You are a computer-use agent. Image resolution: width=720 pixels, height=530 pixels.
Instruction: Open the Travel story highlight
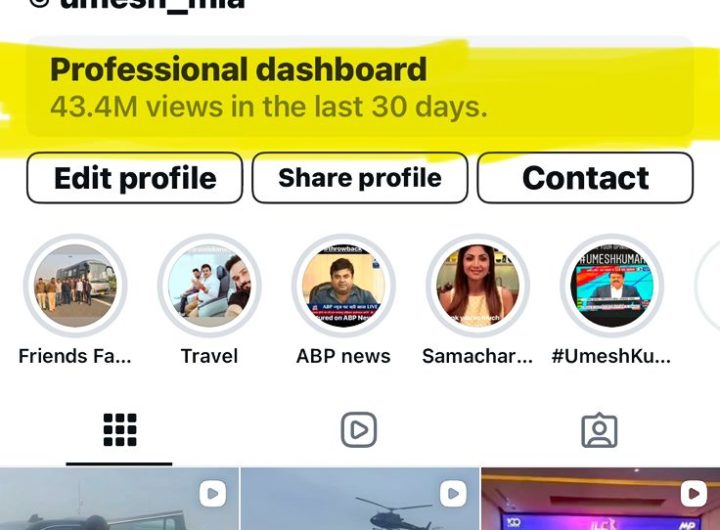(x=209, y=286)
